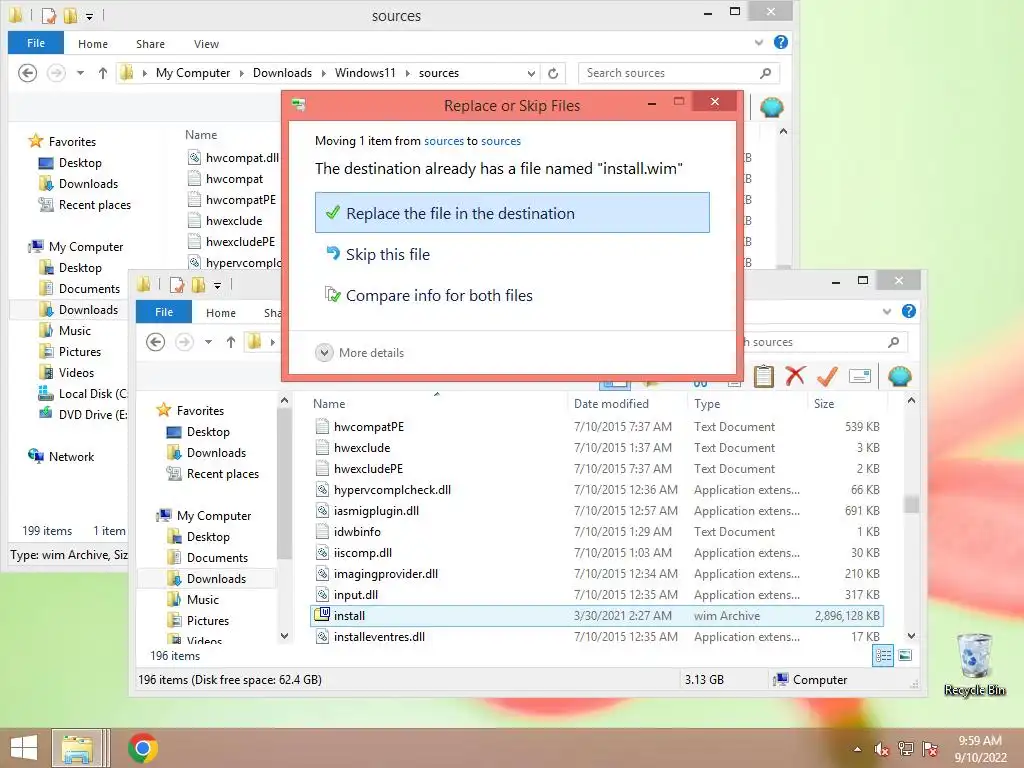Go up one level in back sources window
The height and width of the screenshot is (768, 1024).
103,73
